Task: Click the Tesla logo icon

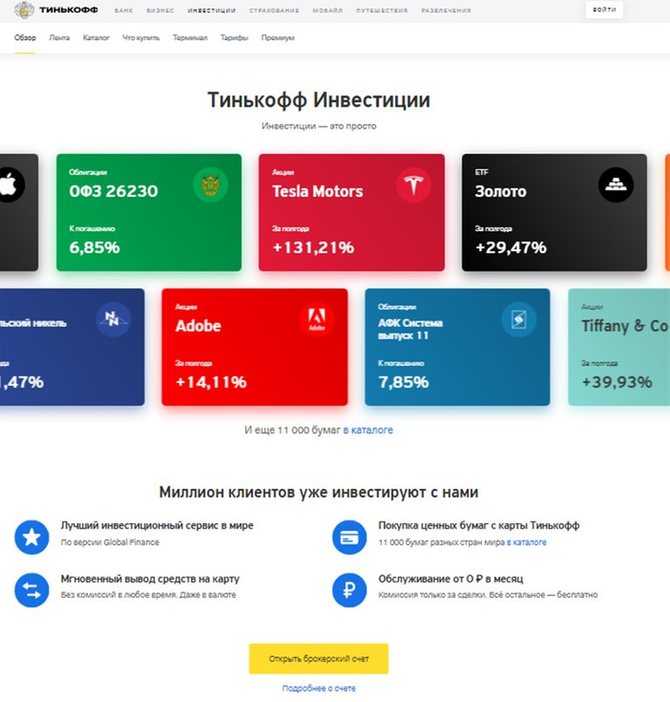Action: tap(414, 184)
